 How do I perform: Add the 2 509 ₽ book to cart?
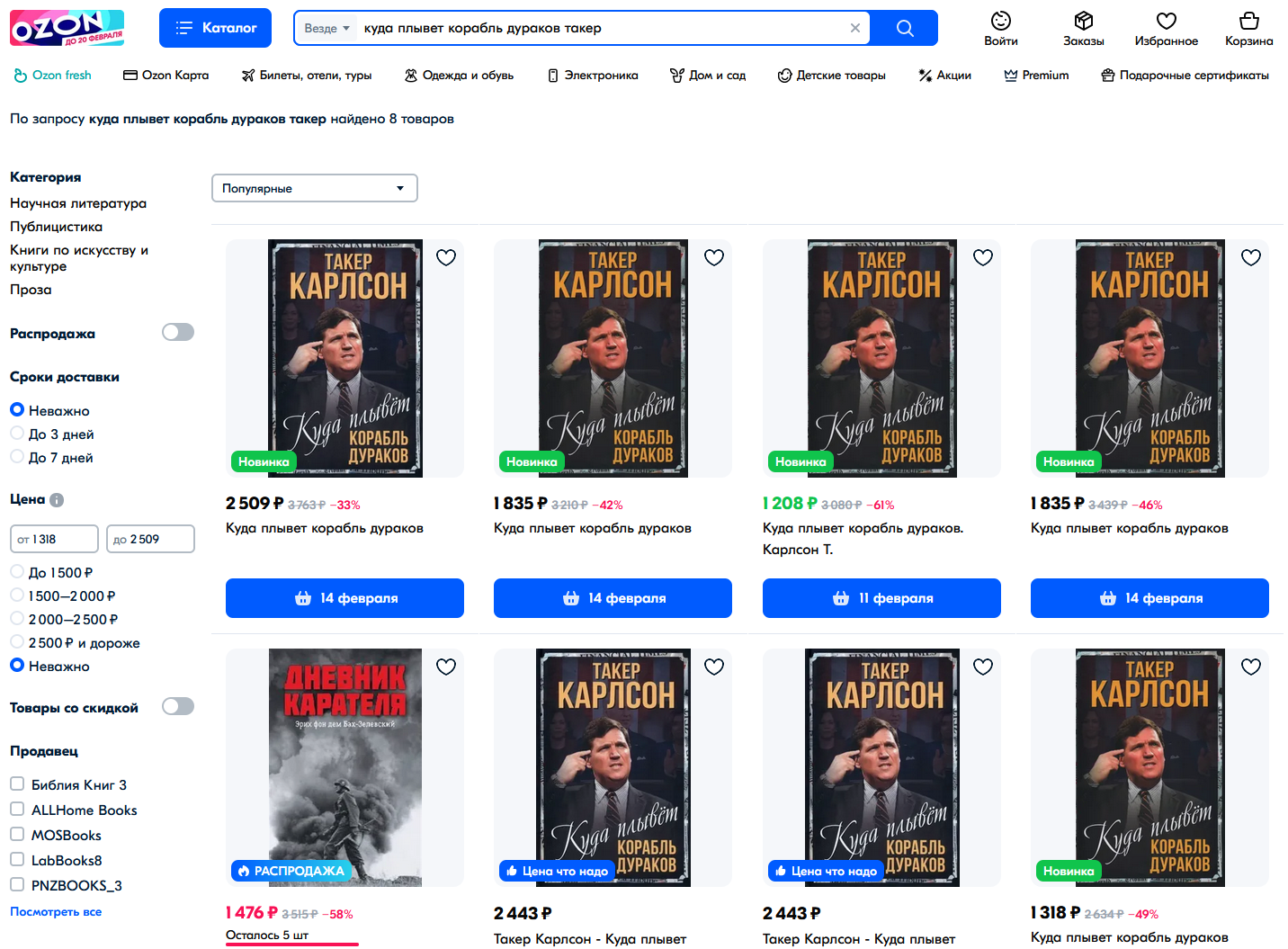coord(344,598)
